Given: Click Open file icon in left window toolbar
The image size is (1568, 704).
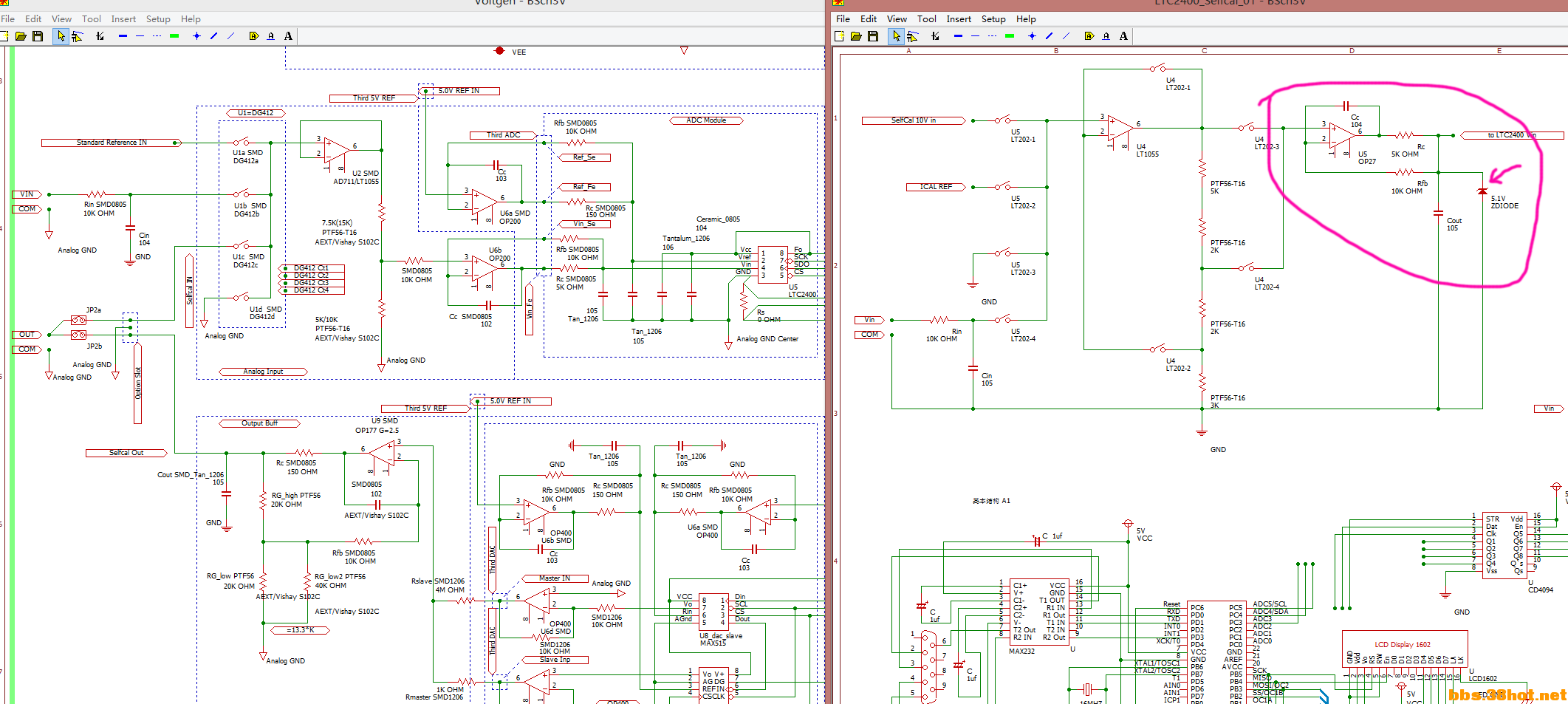Looking at the screenshot, I should [x=21, y=36].
